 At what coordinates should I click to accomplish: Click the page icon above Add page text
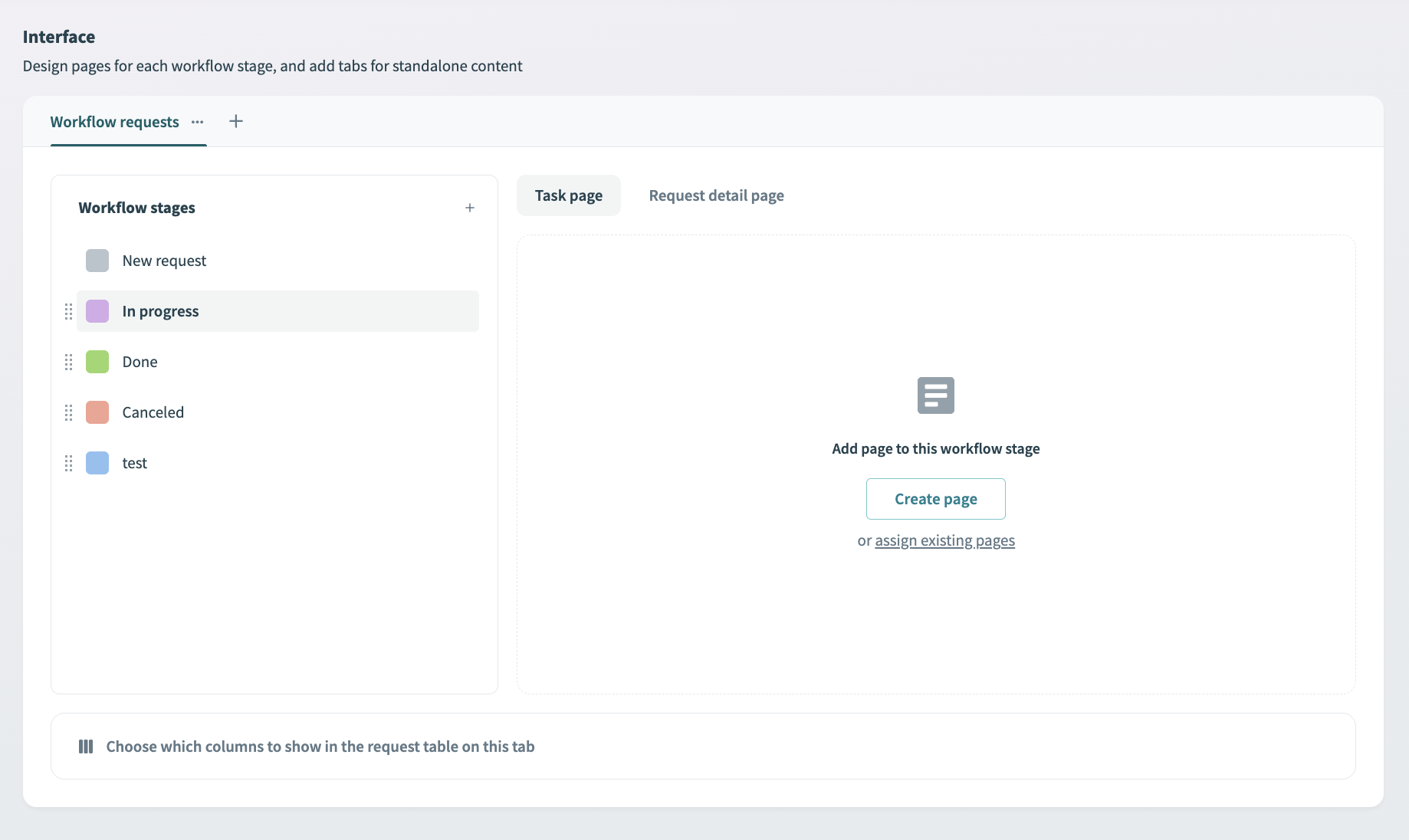pyautogui.click(x=935, y=395)
